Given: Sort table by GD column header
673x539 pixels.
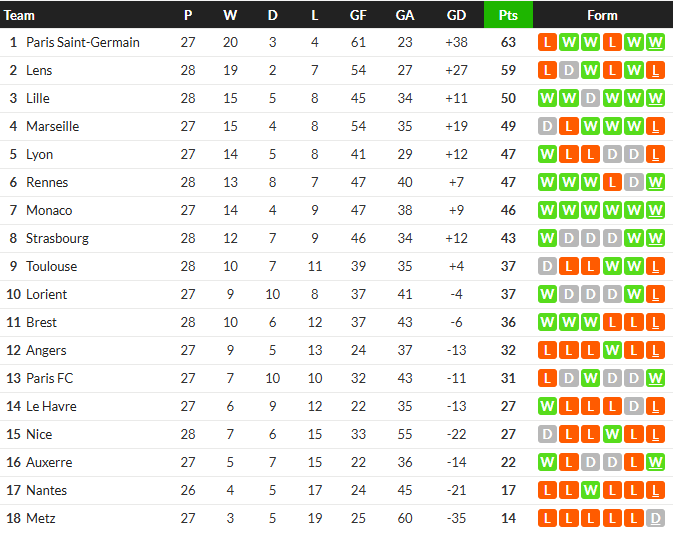Looking at the screenshot, I should (x=456, y=15).
